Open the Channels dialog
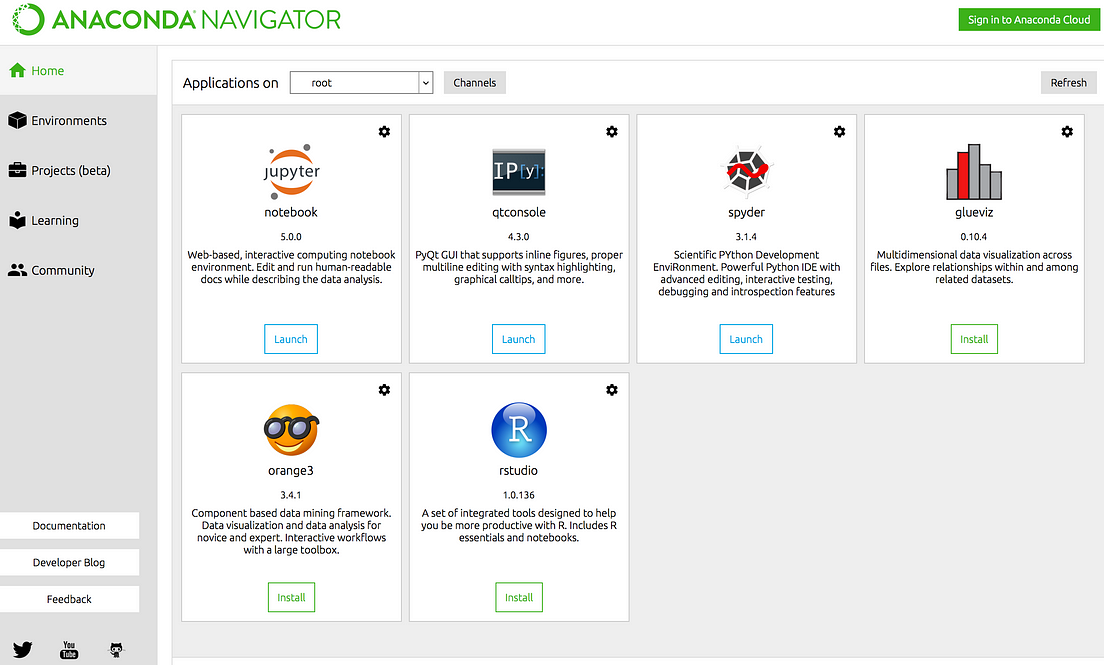This screenshot has width=1104, height=665. click(x=475, y=82)
